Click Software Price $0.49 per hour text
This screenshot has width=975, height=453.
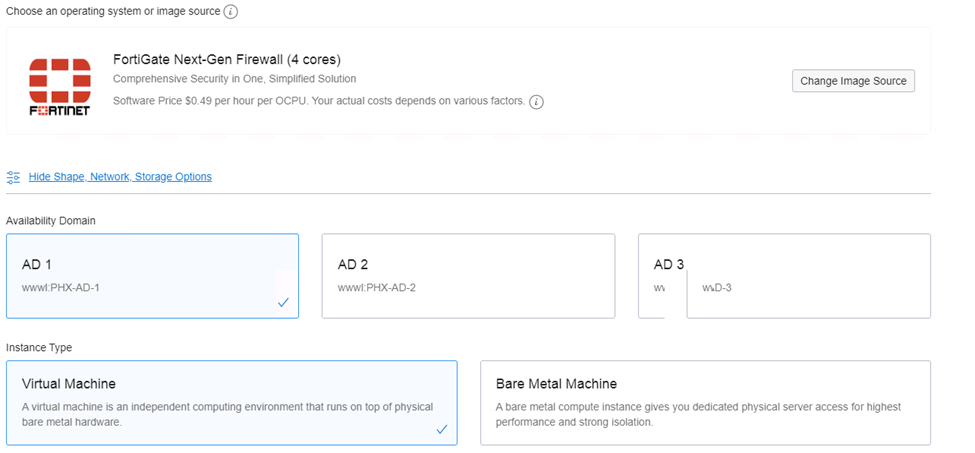(319, 101)
